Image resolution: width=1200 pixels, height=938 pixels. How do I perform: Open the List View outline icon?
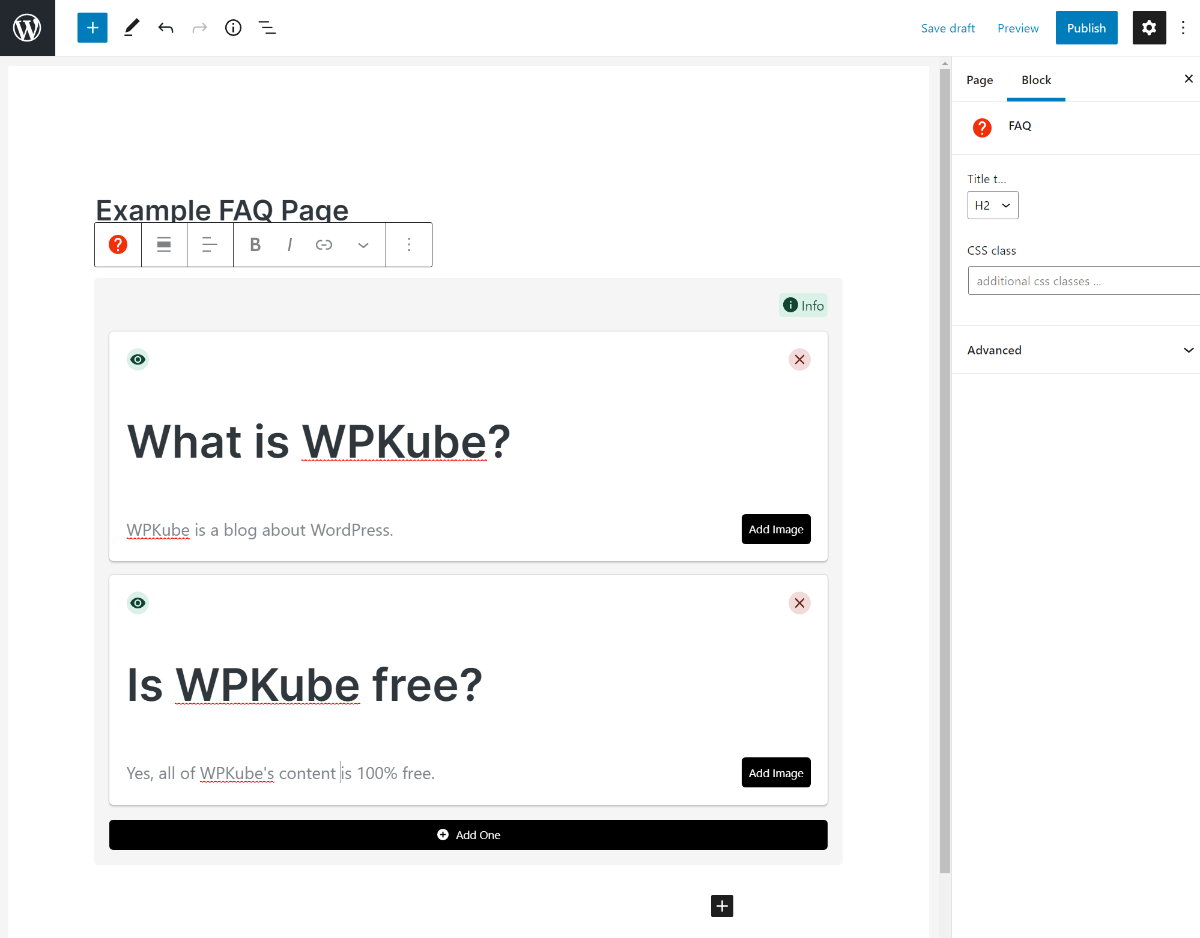[267, 27]
